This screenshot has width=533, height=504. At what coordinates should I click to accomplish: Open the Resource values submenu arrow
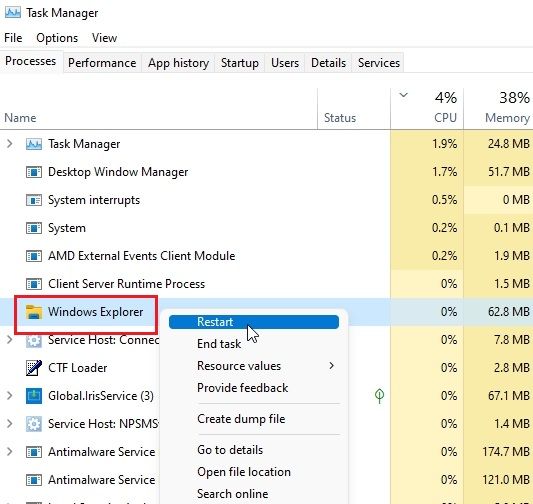tap(331, 366)
